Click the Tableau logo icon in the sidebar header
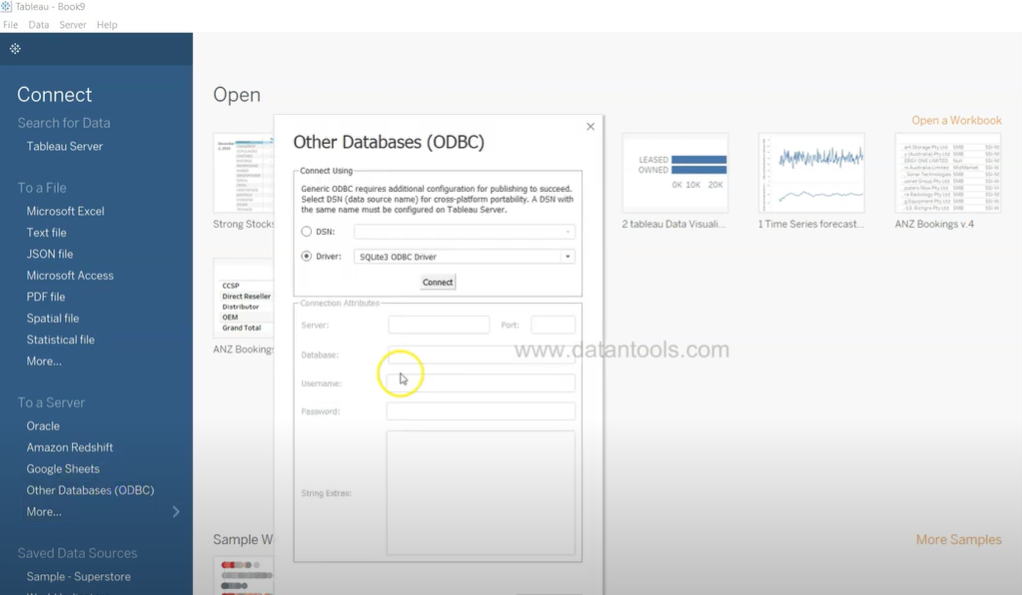Image resolution: width=1022 pixels, height=595 pixels. (x=15, y=49)
